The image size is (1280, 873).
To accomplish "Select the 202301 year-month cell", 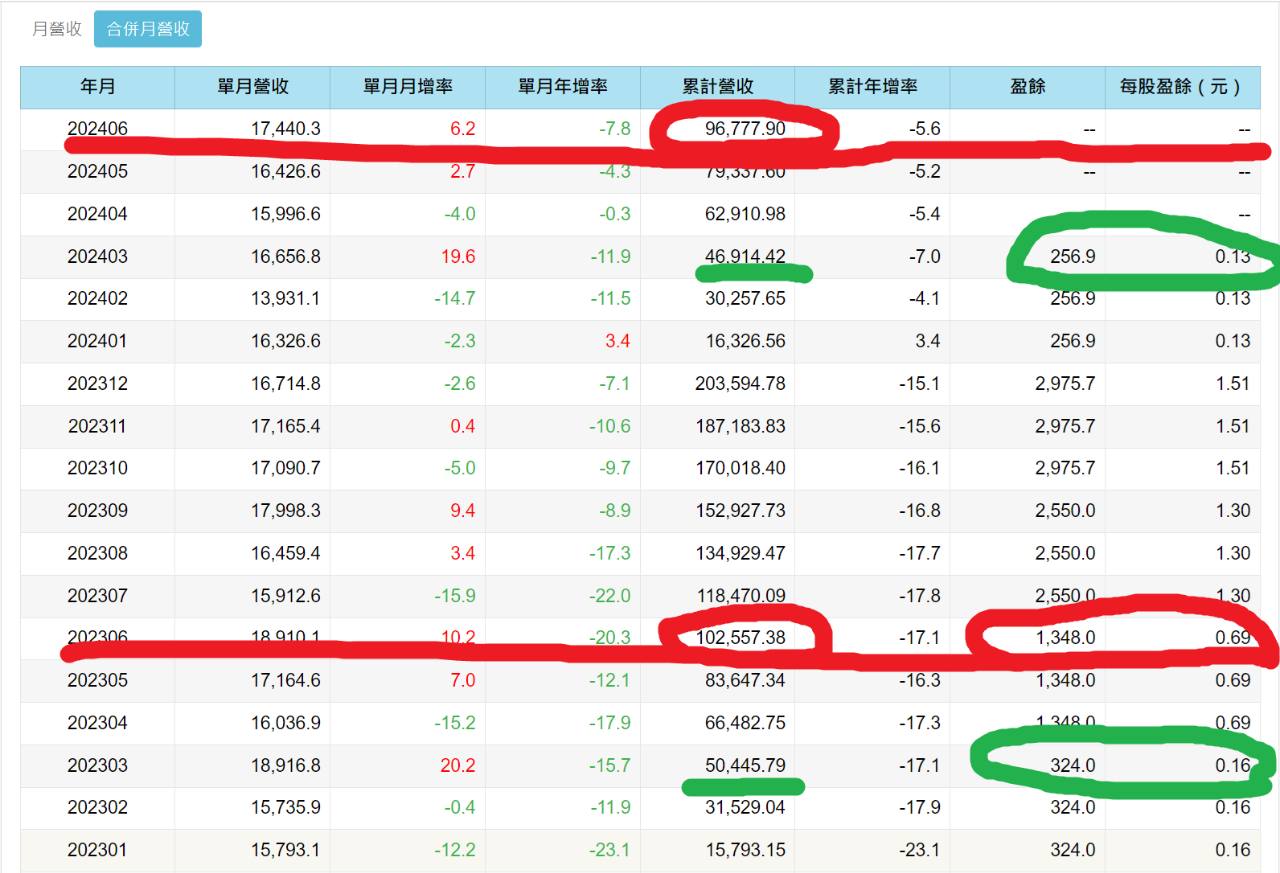I will 98,850.
